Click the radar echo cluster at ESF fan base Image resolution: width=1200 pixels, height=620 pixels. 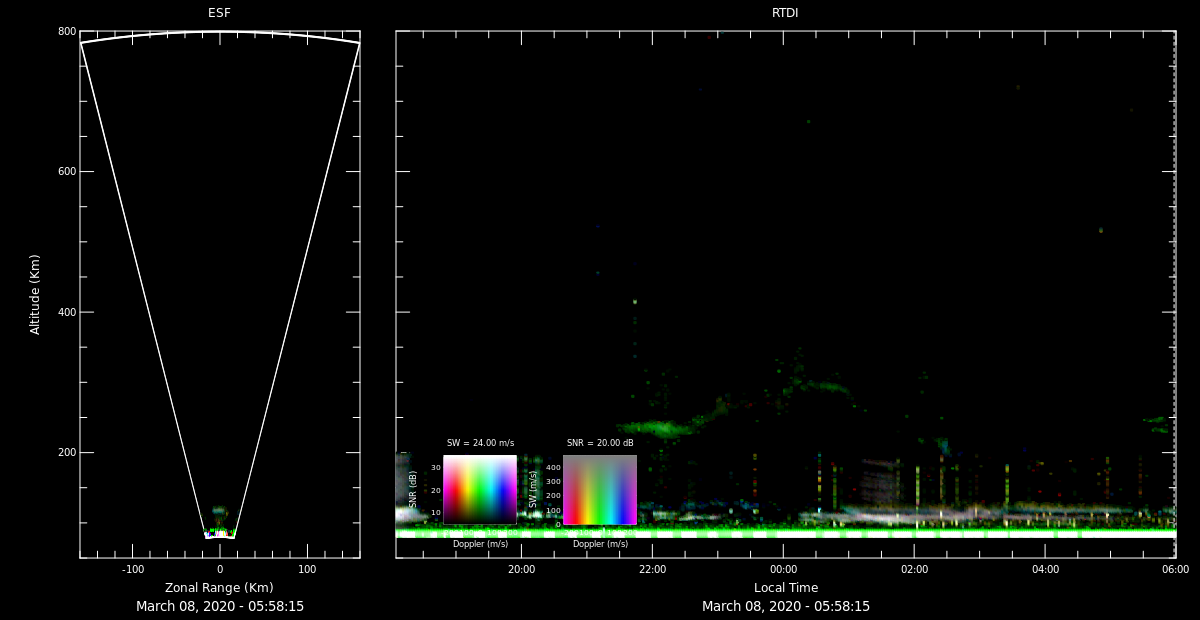tap(220, 533)
